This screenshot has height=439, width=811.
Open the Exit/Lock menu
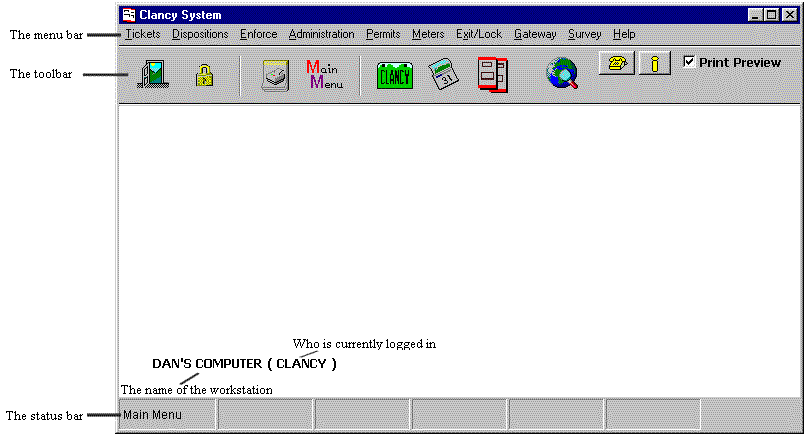click(479, 34)
